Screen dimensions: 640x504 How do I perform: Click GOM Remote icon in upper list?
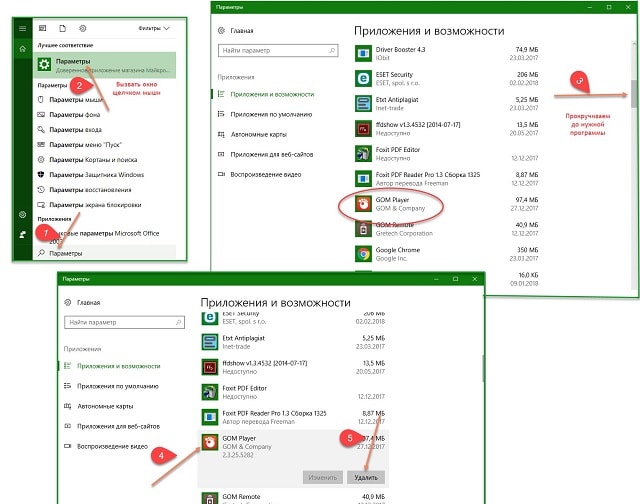click(x=363, y=229)
